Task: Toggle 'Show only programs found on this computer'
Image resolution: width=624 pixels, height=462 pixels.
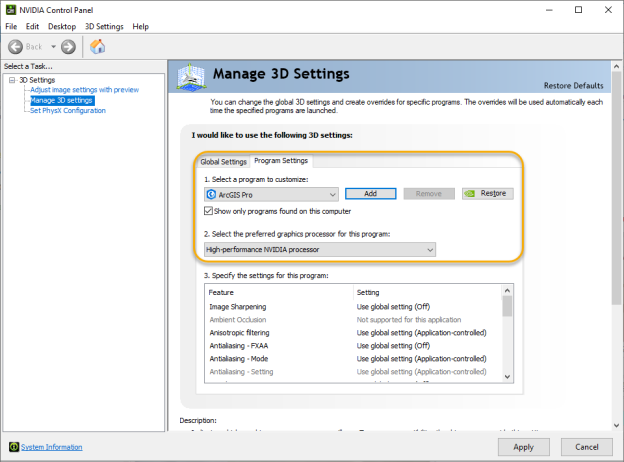Action: coord(208,211)
